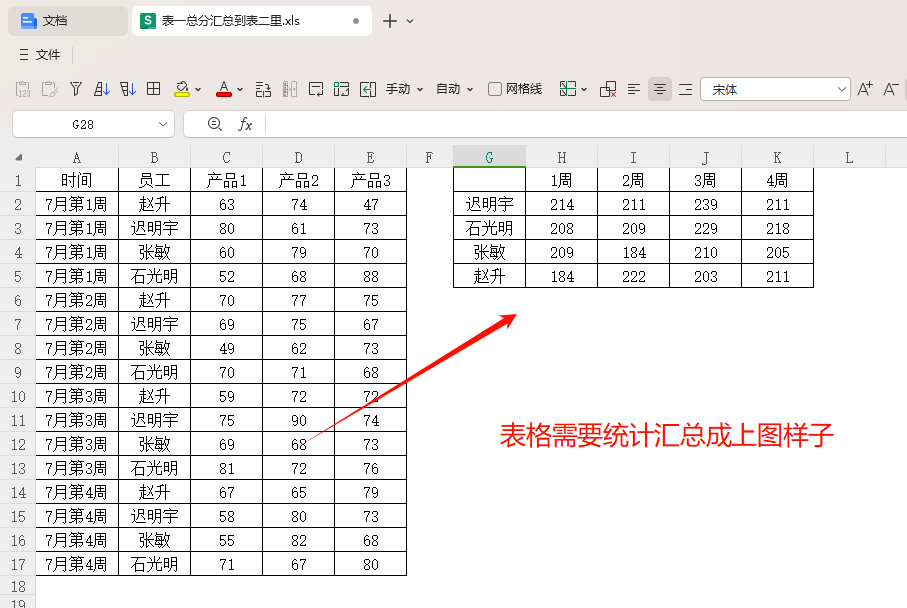
Task: Apply the red font color A
Action: [x=223, y=89]
